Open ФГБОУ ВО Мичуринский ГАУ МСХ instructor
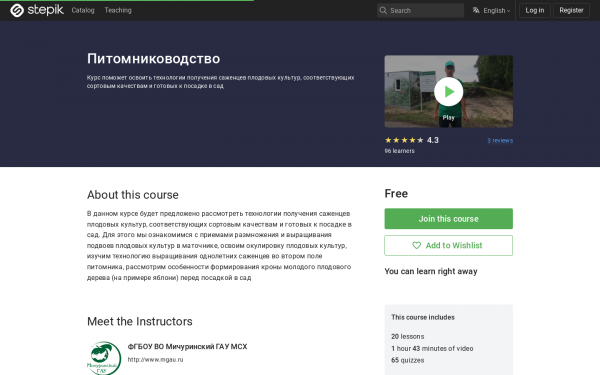The width and height of the screenshot is (600, 375). [x=187, y=346]
